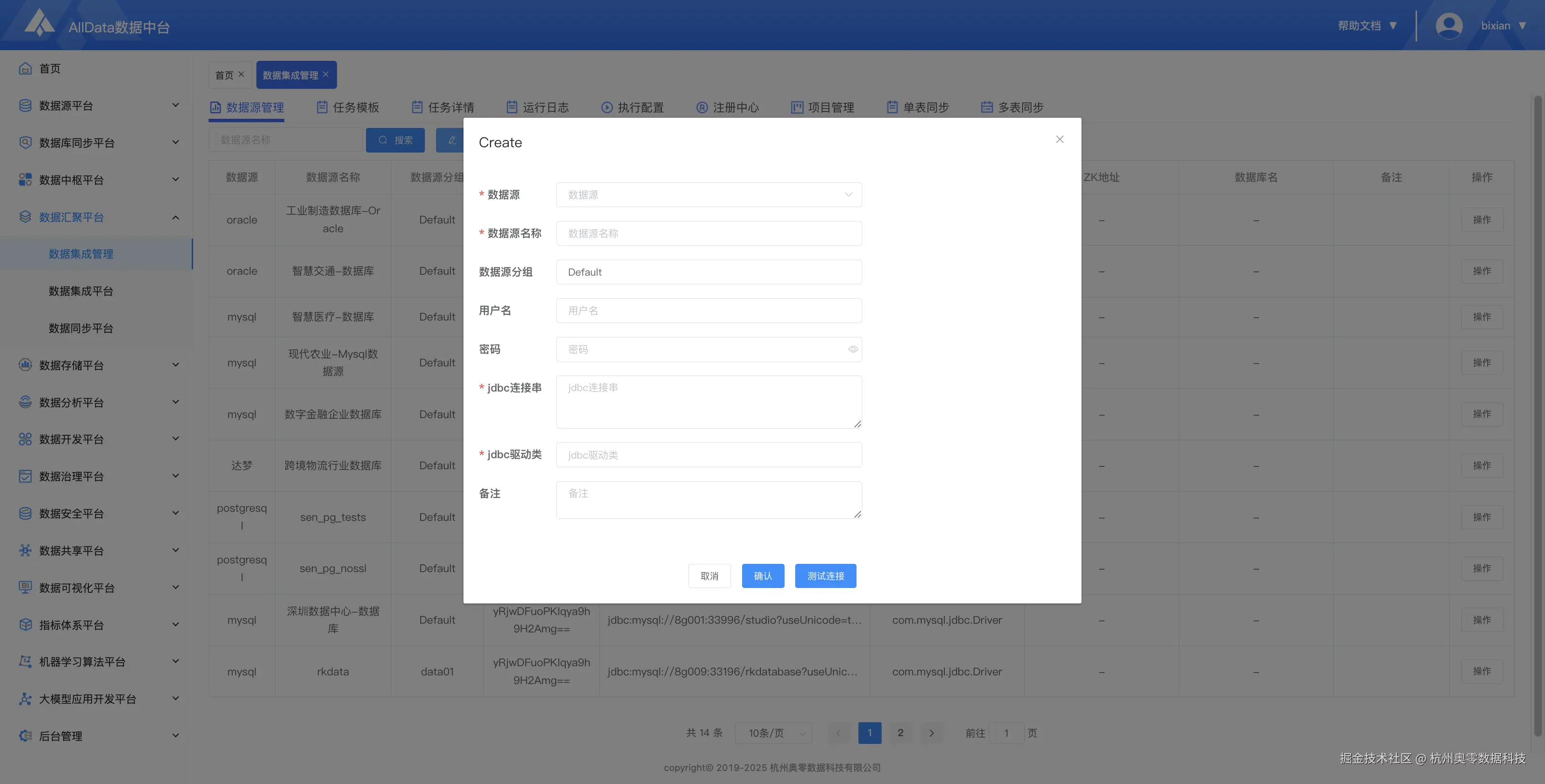Select the 执行配置 play icon
The width and height of the screenshot is (1545, 784).
click(606, 107)
